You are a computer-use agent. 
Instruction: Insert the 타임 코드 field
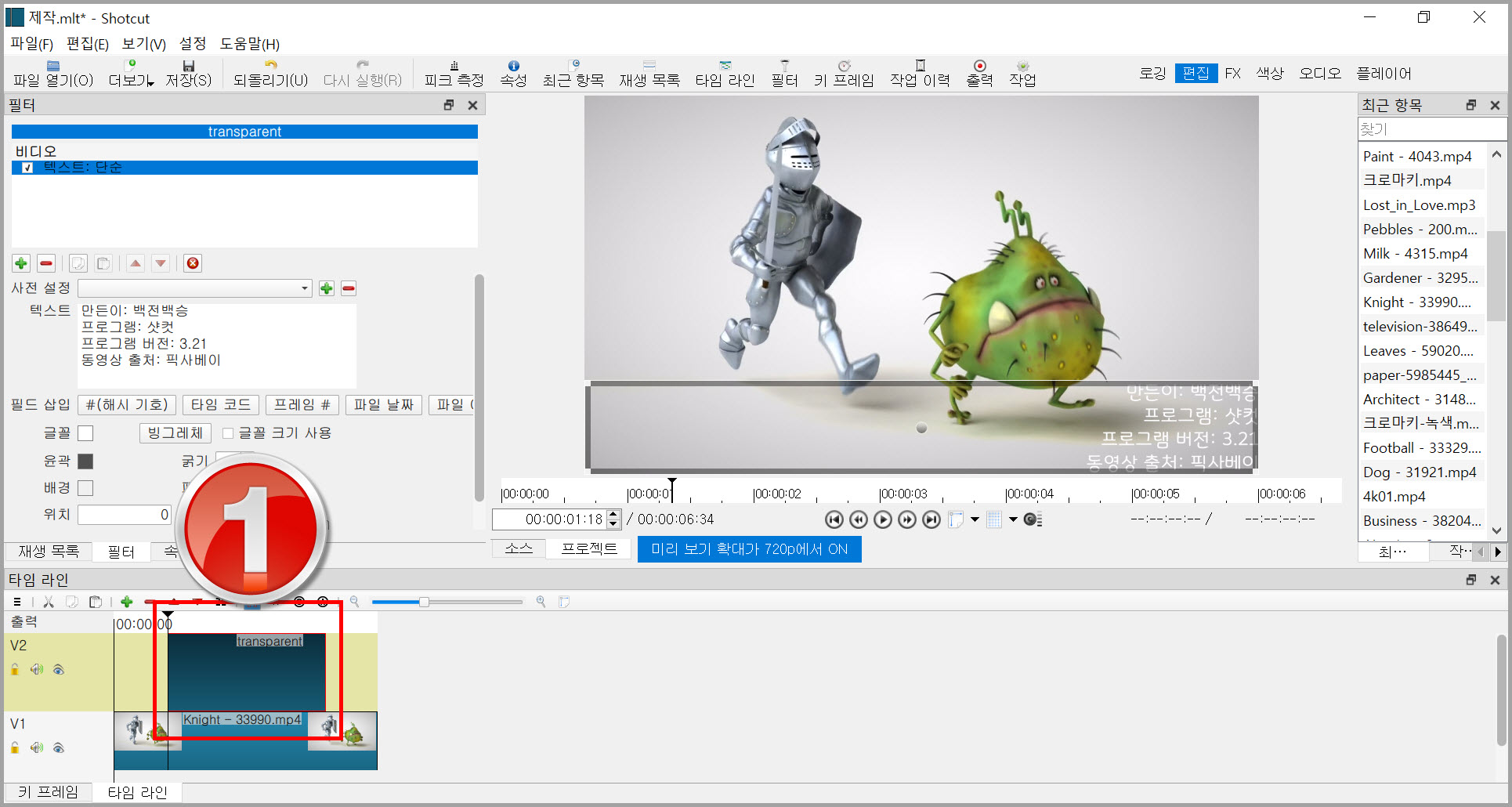[x=220, y=405]
